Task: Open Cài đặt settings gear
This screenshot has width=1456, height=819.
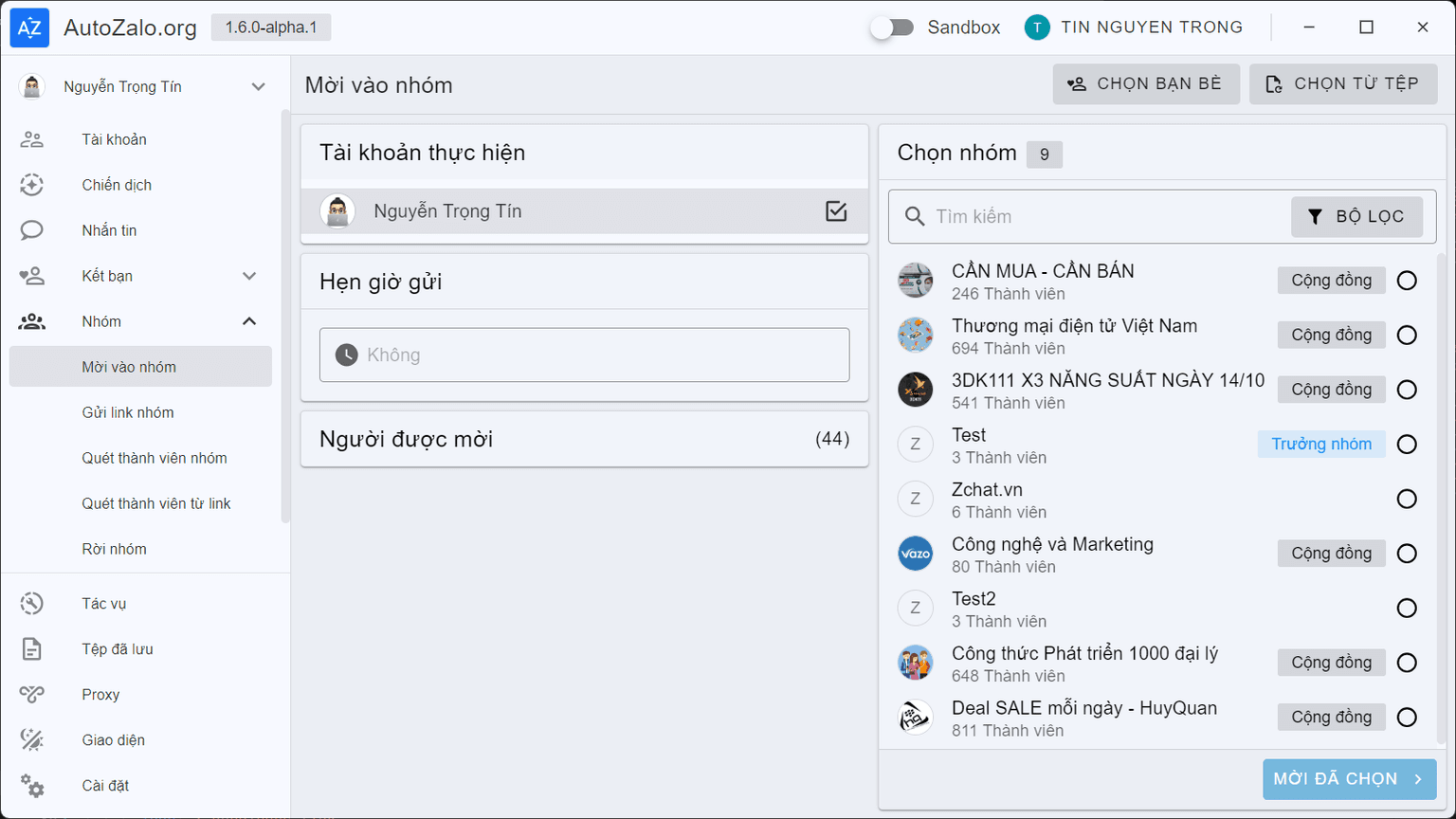Action: pos(31,785)
